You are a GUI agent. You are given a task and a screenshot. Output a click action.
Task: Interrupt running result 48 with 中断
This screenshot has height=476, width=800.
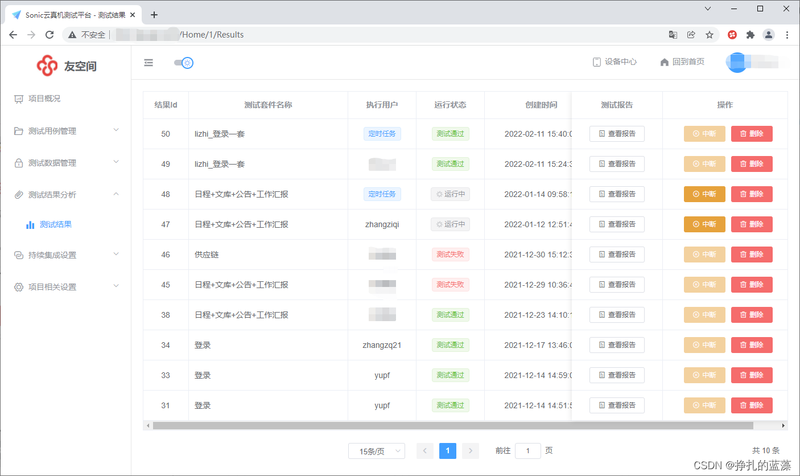coord(704,194)
